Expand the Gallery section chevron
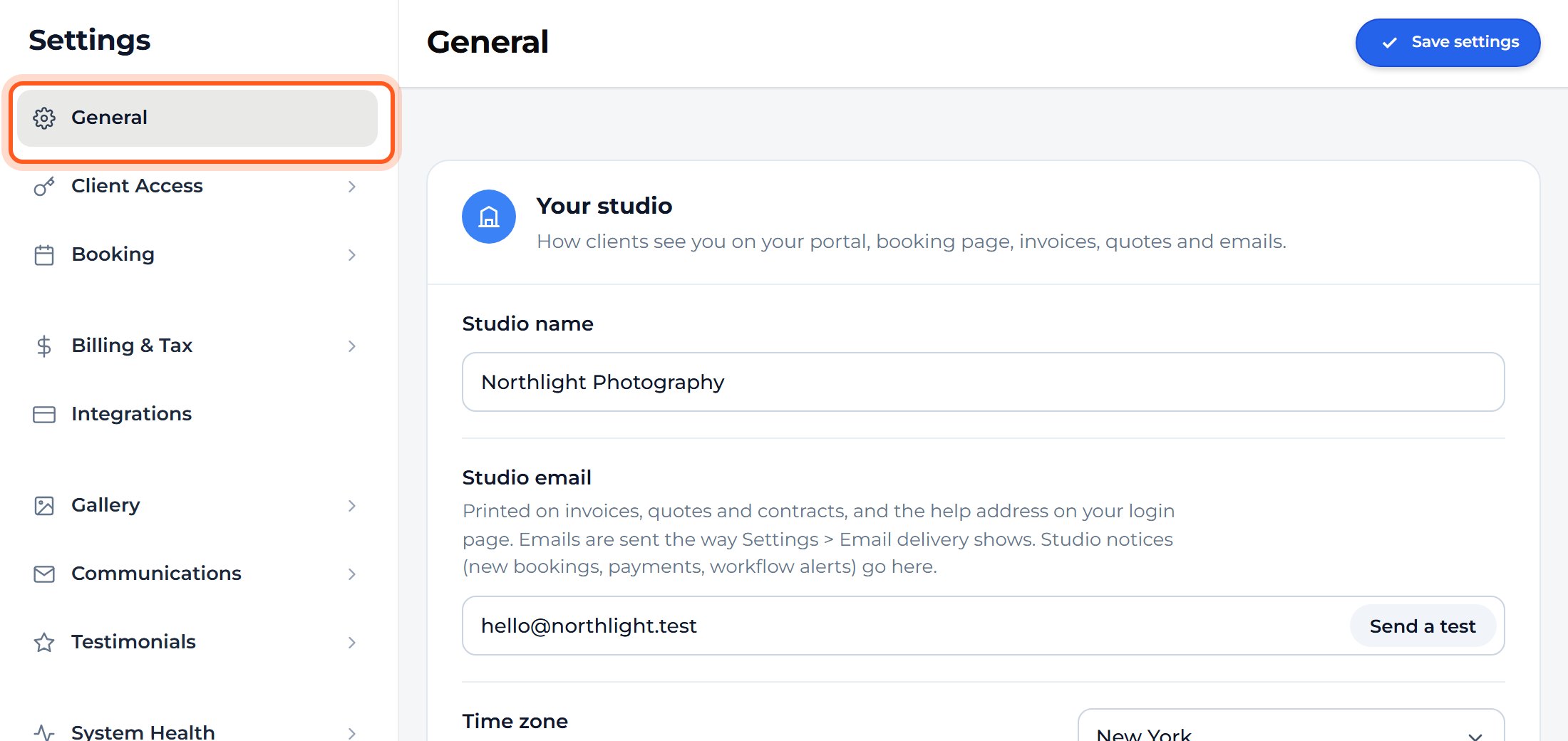The image size is (1568, 741). pos(351,506)
